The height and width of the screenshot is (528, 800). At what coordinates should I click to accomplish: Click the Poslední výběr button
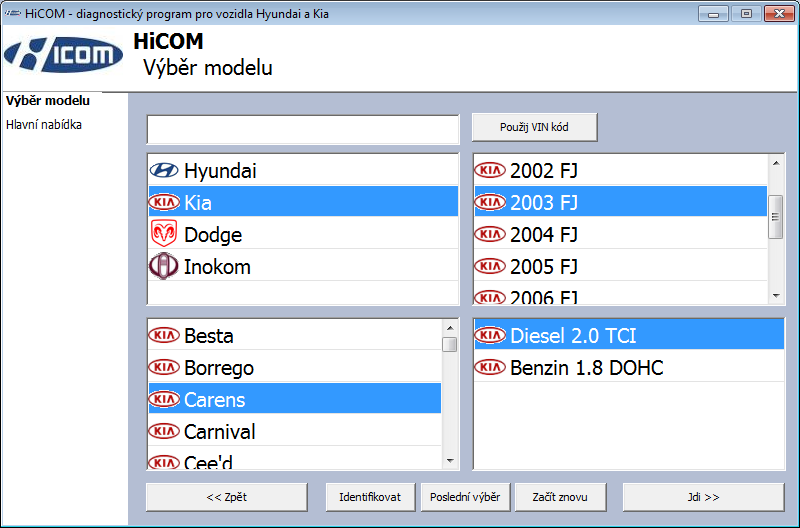[465, 497]
